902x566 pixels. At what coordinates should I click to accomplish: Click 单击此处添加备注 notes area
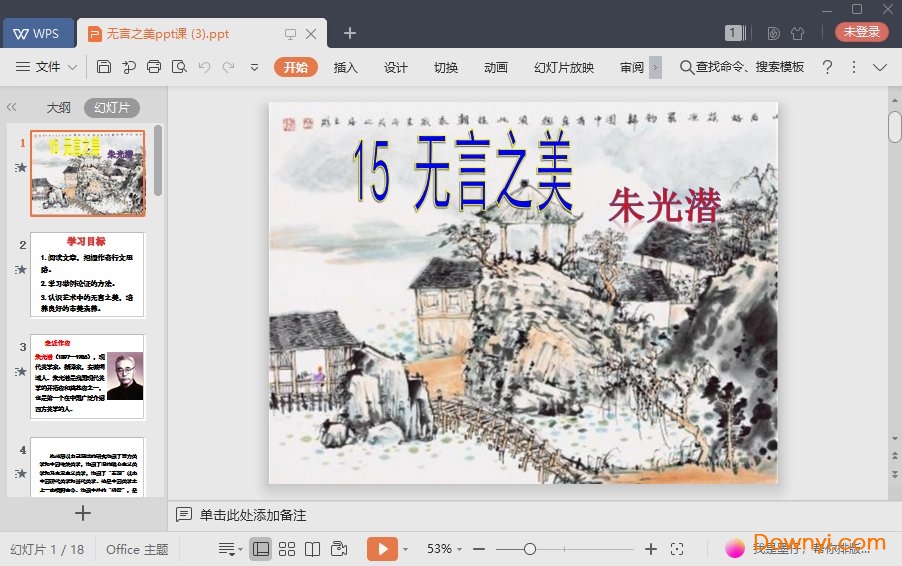[x=253, y=515]
